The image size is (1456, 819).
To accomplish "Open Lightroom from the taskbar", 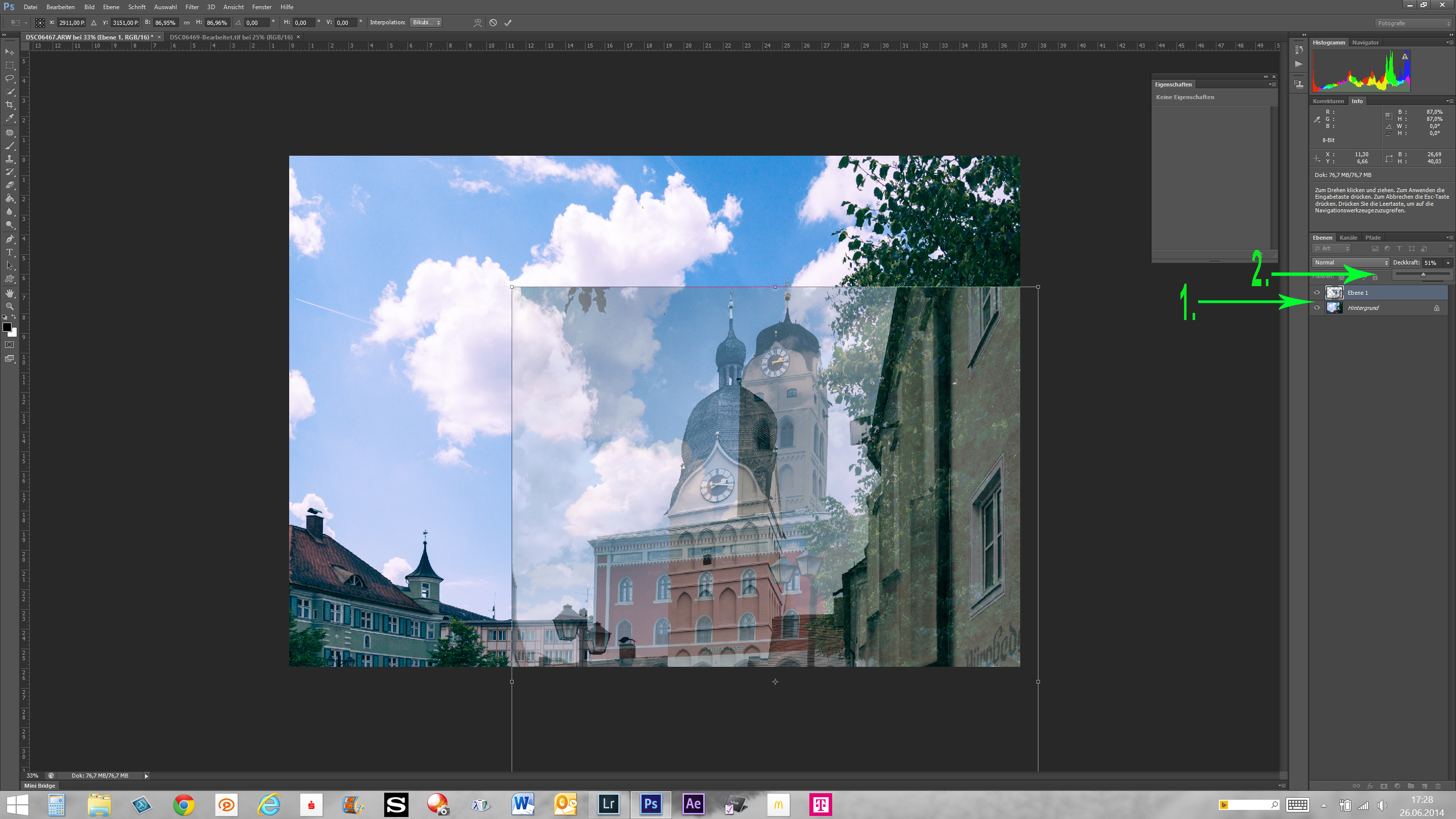I will pyautogui.click(x=608, y=804).
